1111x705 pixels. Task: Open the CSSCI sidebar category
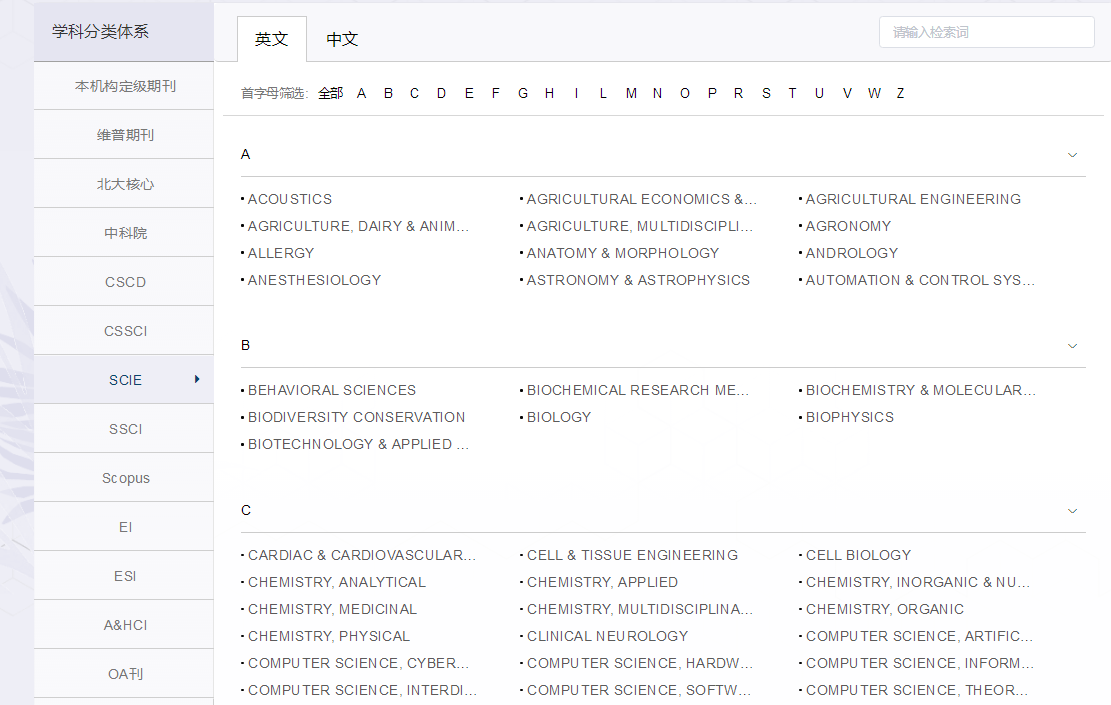click(x=125, y=331)
